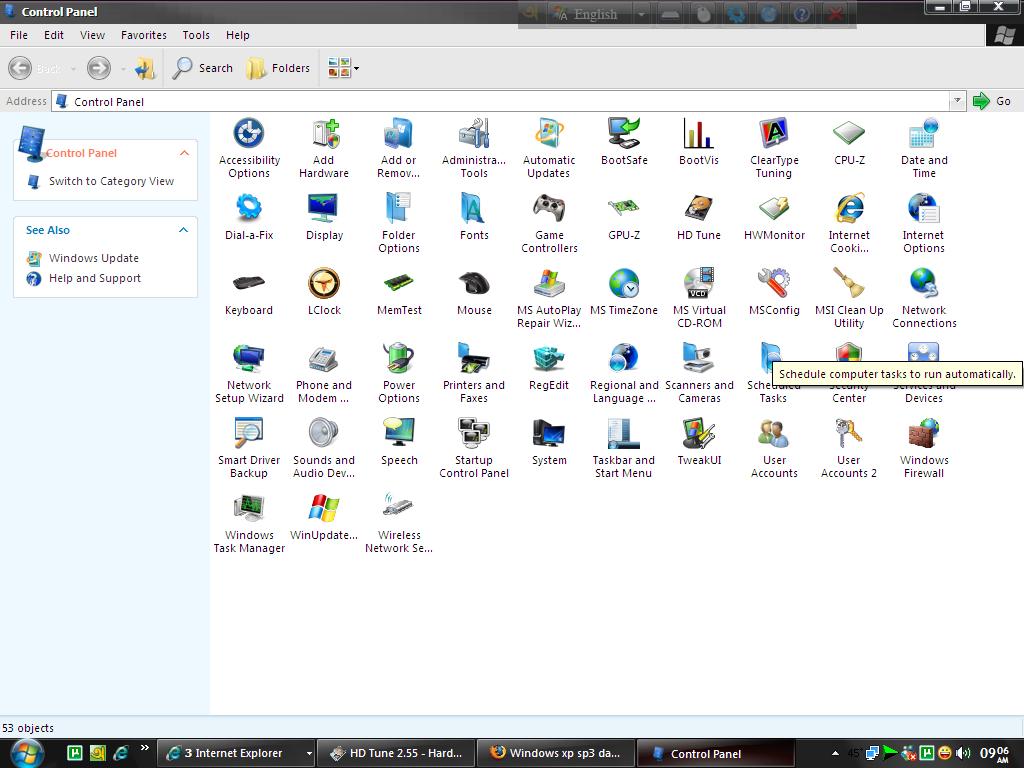
Task: Open Add or Remove Programs icon
Action: coord(398,134)
